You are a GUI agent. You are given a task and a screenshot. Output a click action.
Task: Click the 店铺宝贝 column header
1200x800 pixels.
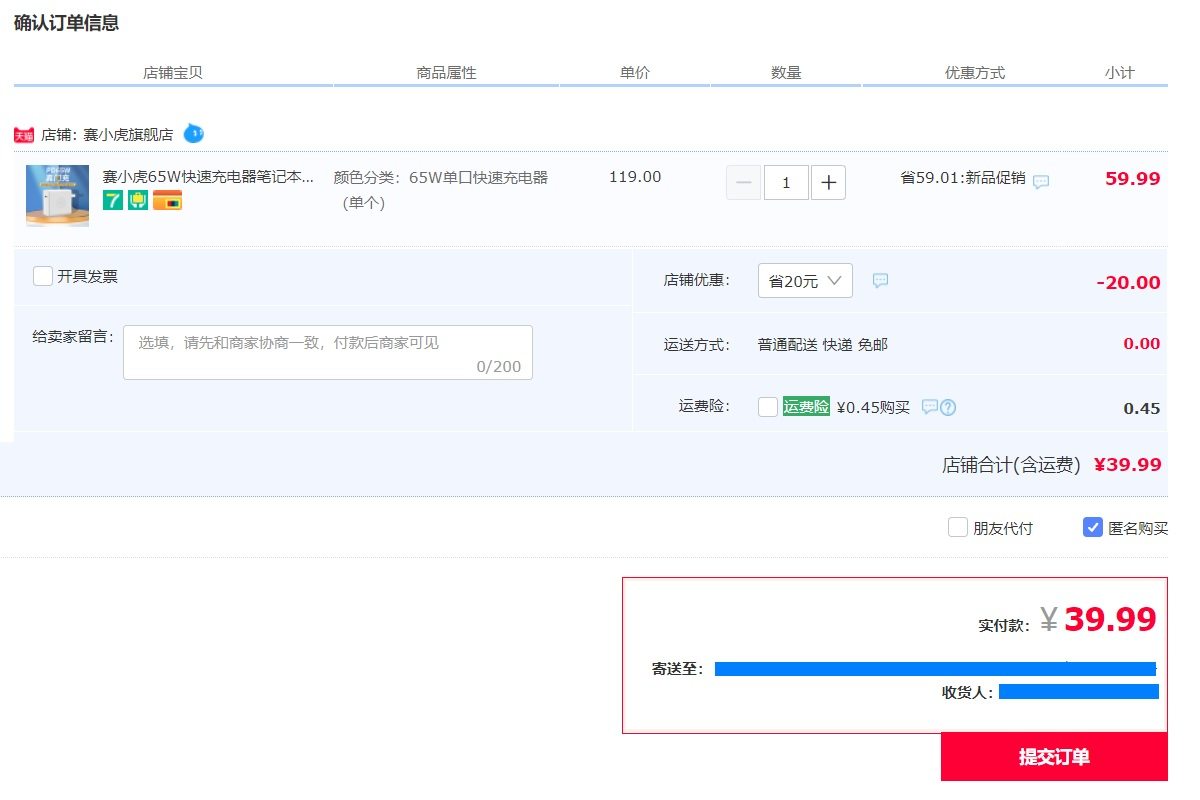pyautogui.click(x=173, y=73)
